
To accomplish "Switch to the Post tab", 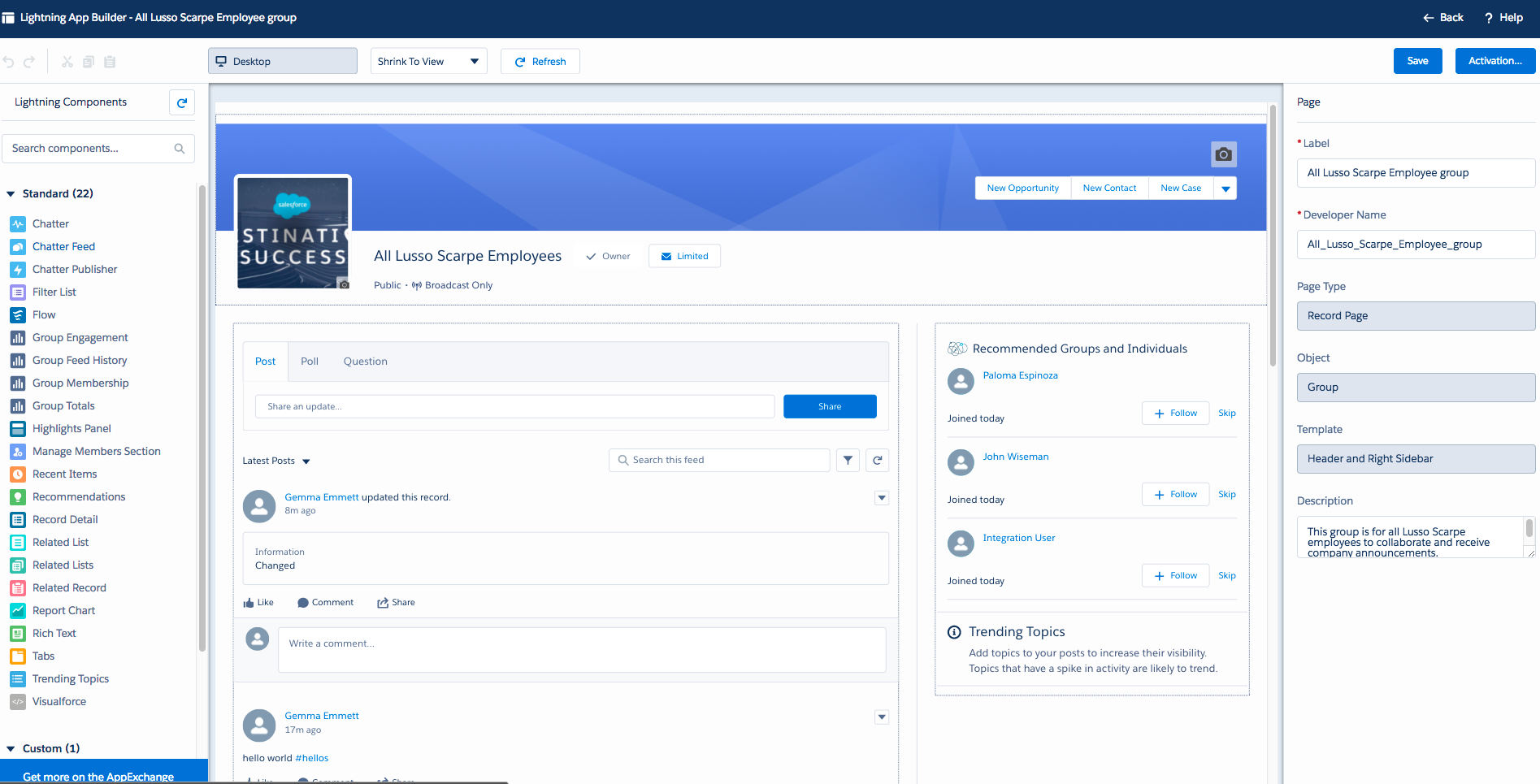I will (x=266, y=362).
